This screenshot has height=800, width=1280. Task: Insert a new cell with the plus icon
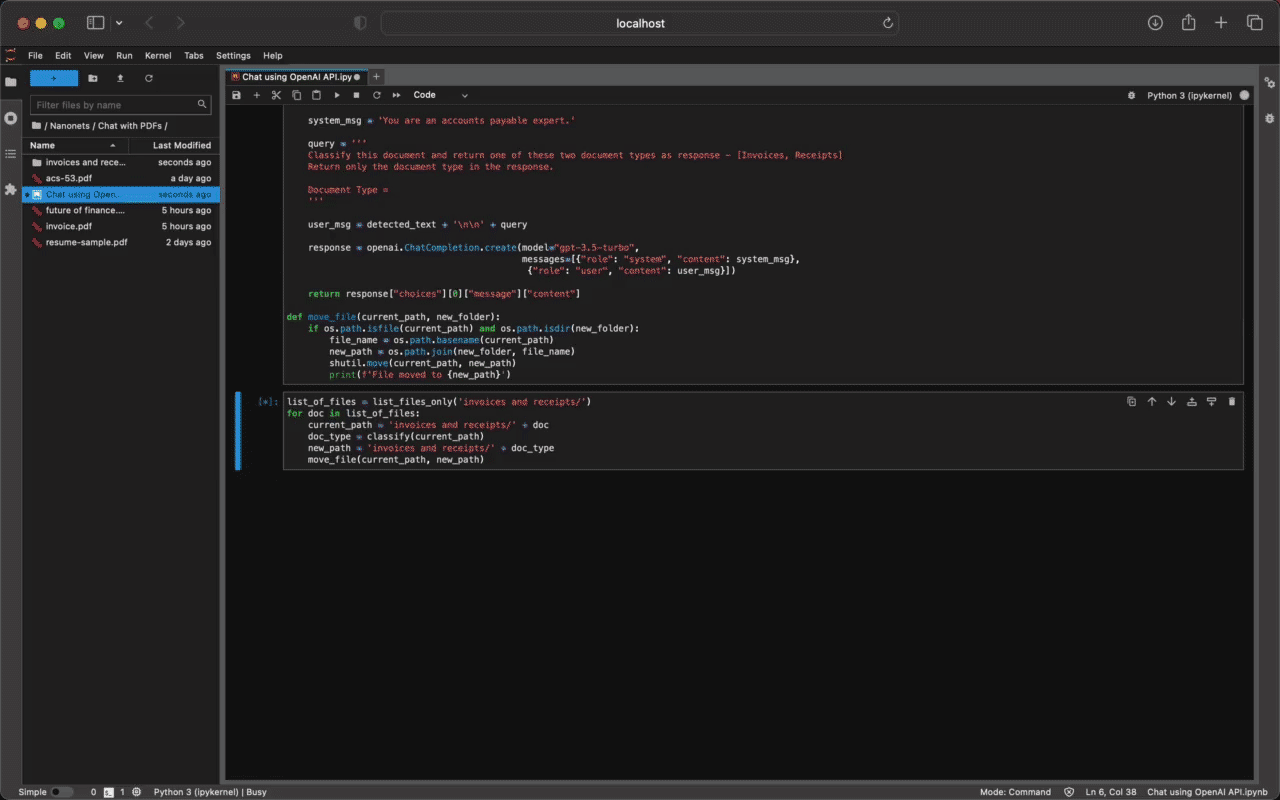pyautogui.click(x=257, y=95)
